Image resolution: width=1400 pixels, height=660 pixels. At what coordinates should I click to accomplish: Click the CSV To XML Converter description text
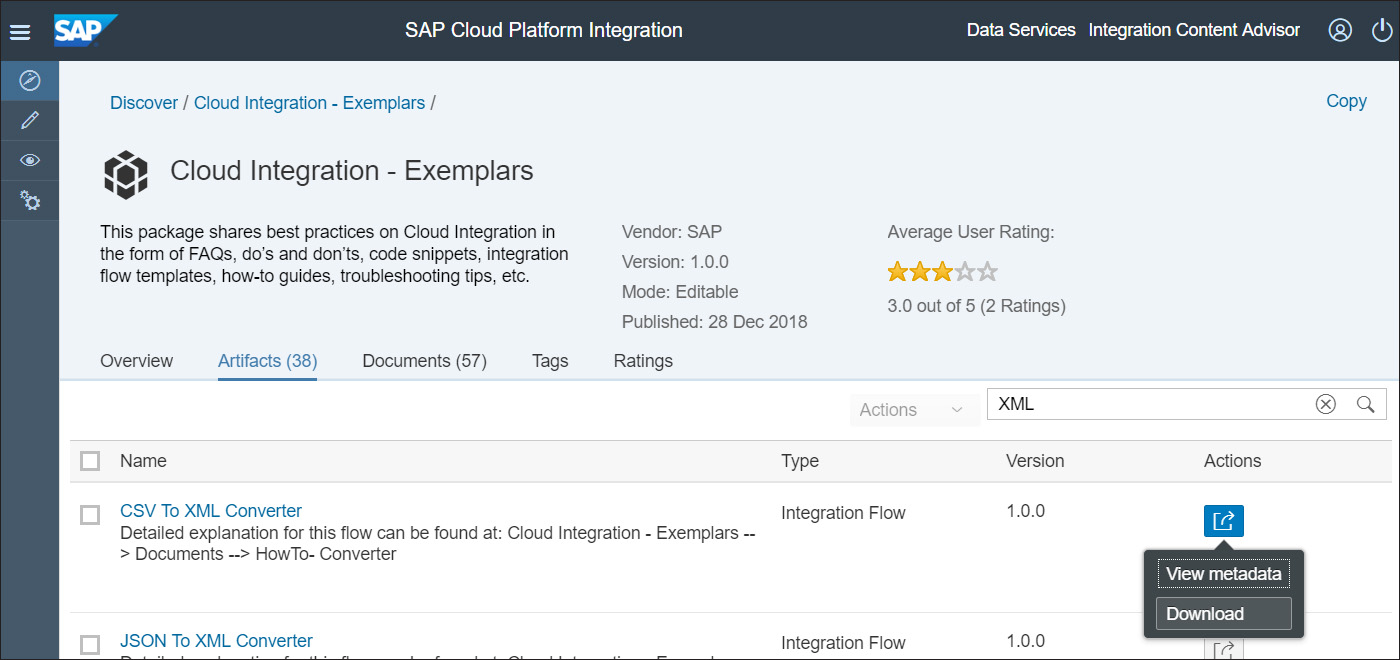tap(437, 543)
